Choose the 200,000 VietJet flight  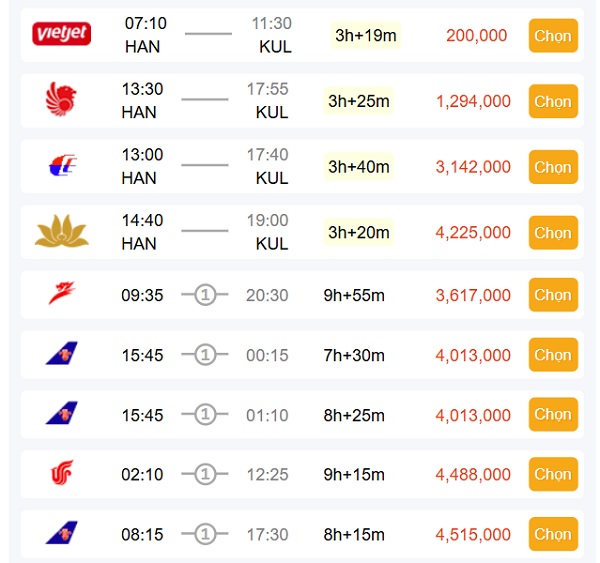(552, 35)
